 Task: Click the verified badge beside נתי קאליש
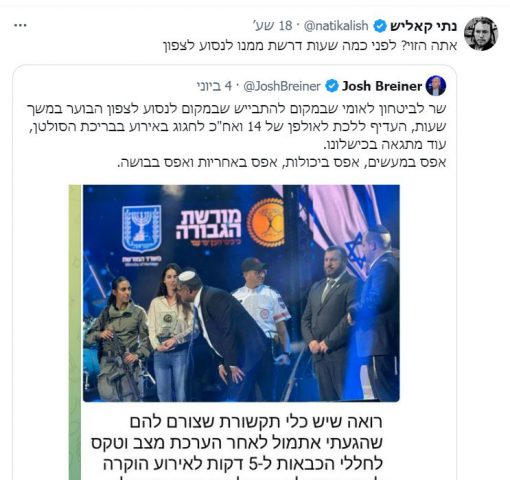(x=380, y=26)
